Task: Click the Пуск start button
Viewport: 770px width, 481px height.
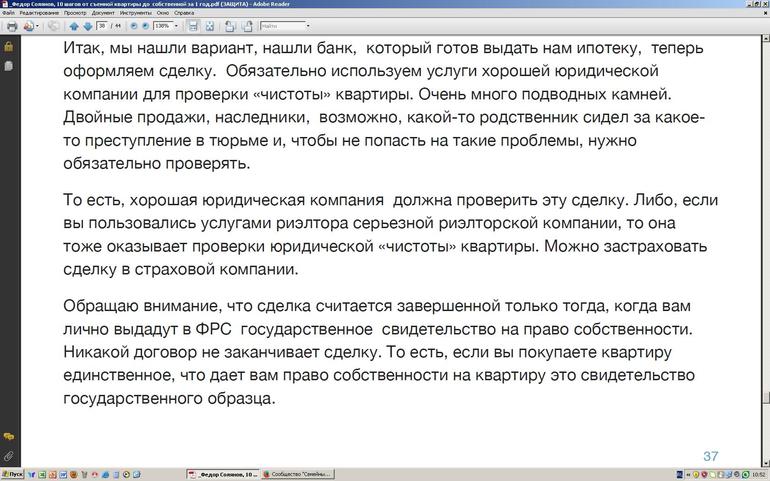Action: click(x=12, y=474)
